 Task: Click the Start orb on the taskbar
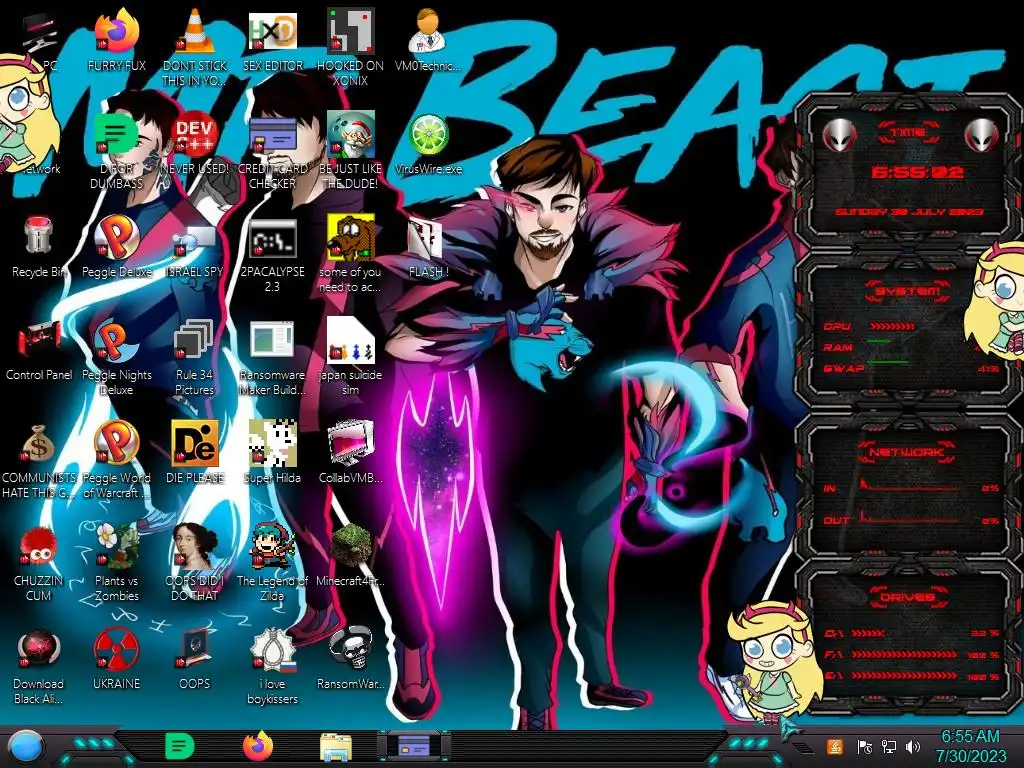click(26, 747)
